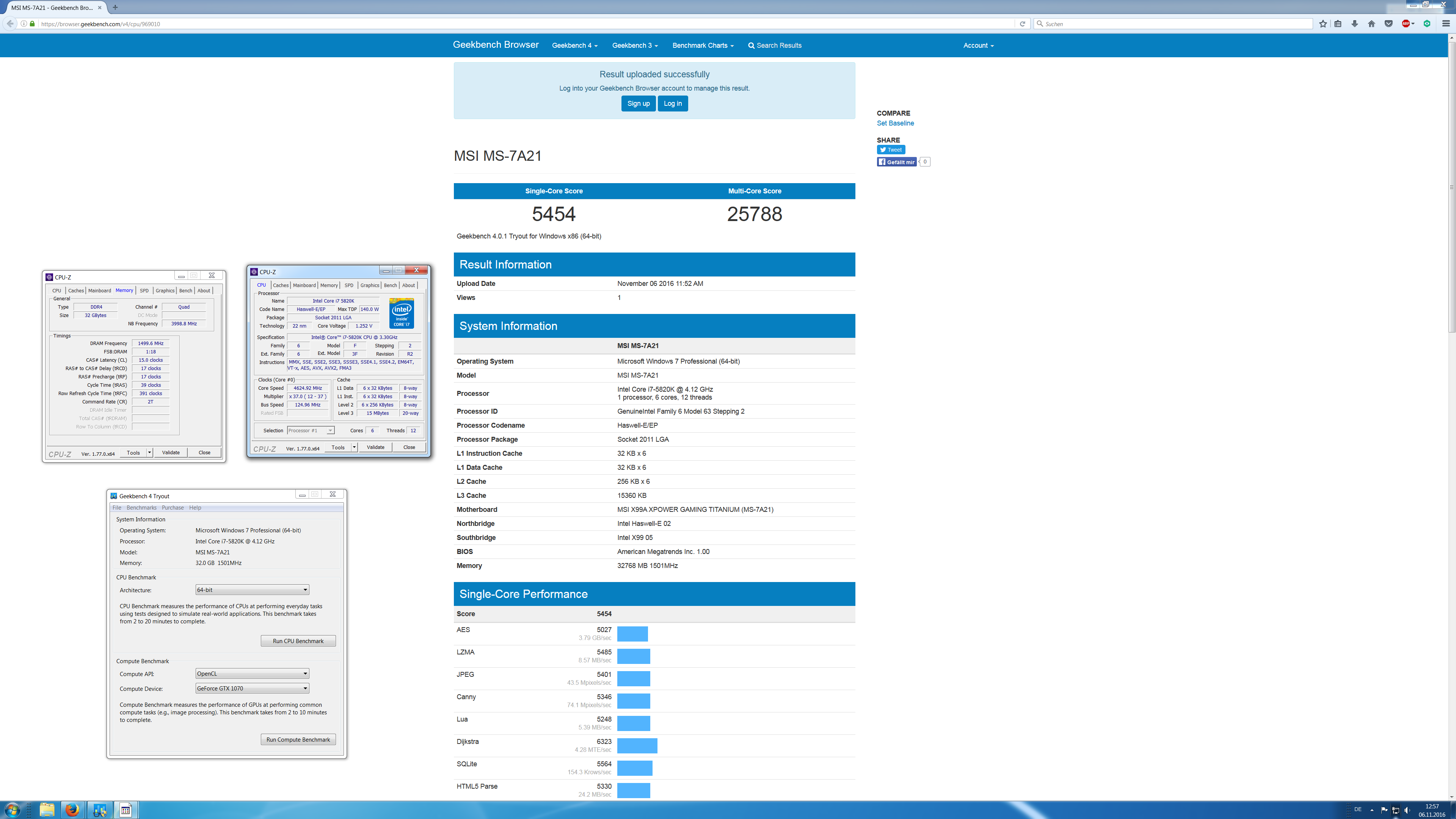Open the Help menu in Geekbench 4 Tryout
1456x819 pixels.
(195, 508)
